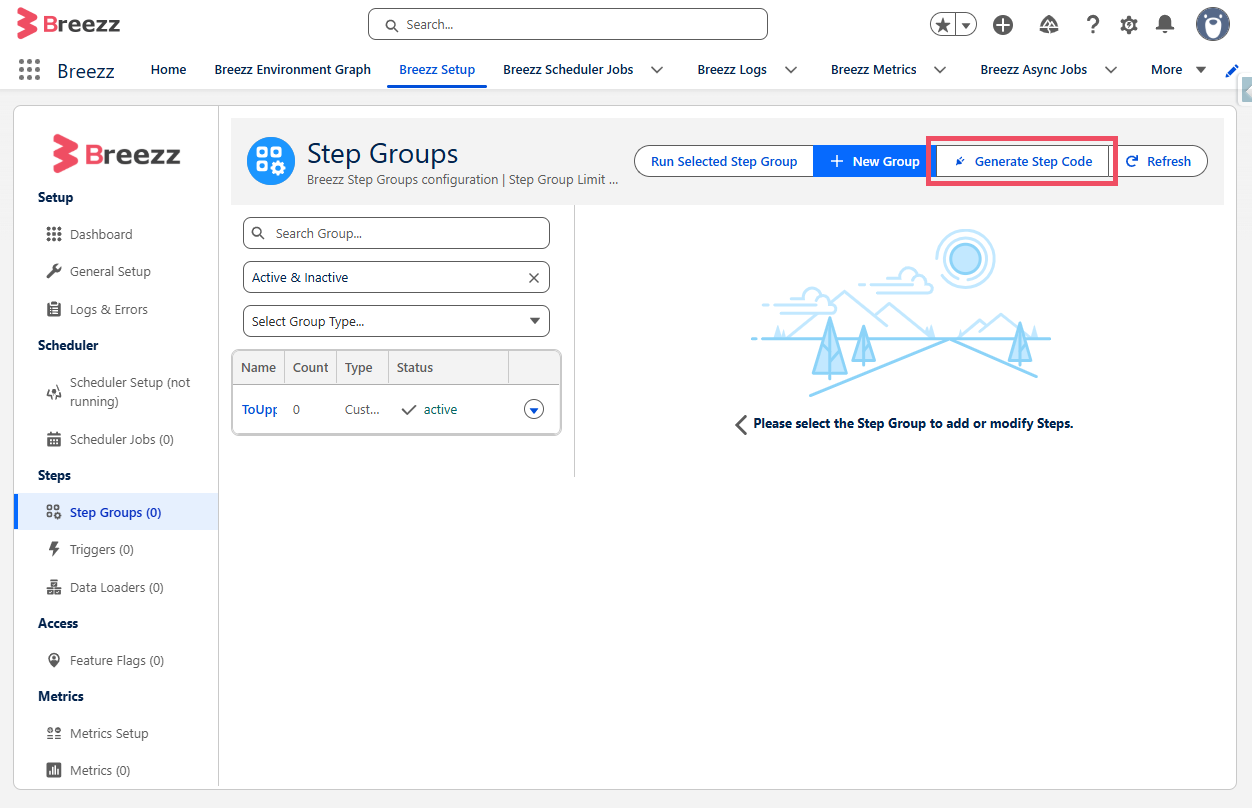Viewport: 1252px width, 808px height.
Task: Click the Name column header
Action: click(258, 367)
